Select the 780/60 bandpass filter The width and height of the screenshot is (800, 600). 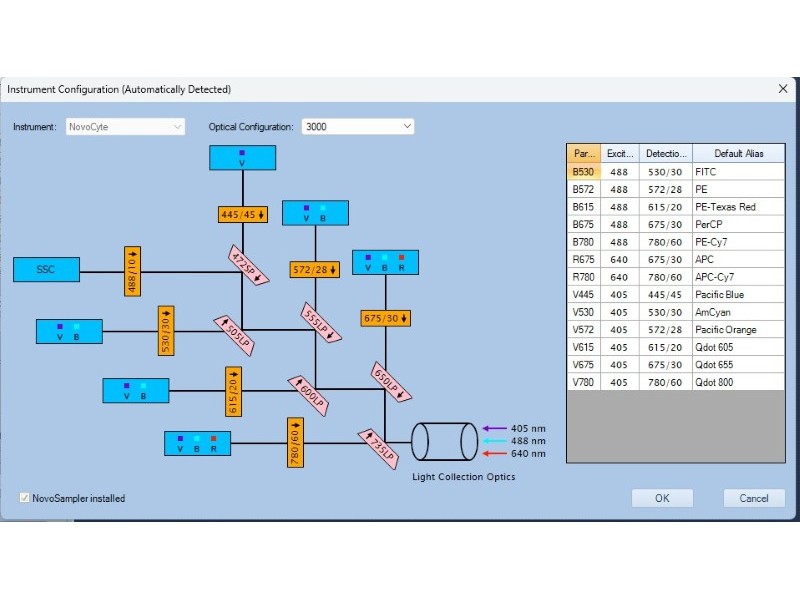(x=295, y=442)
